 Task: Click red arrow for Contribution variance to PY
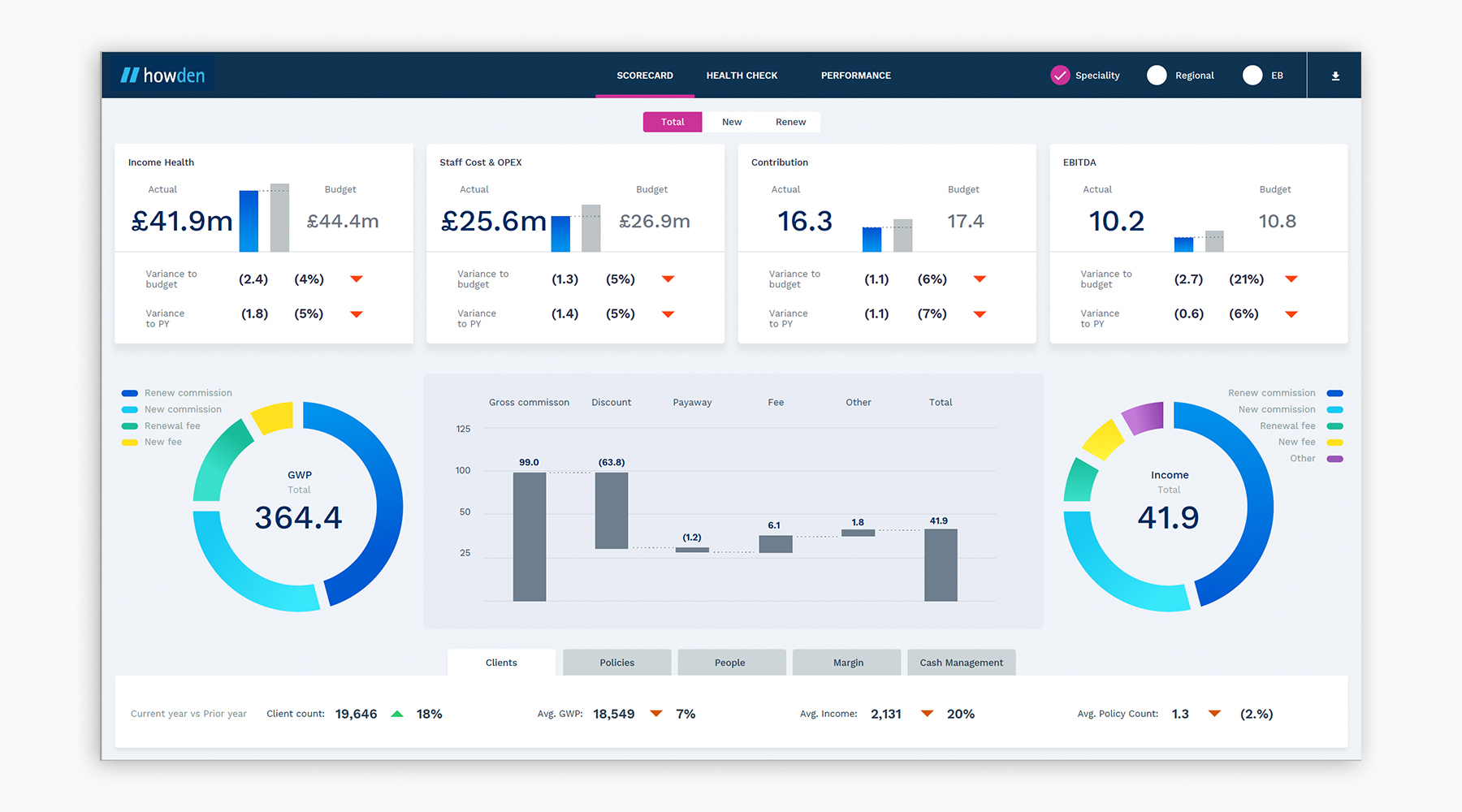pyautogui.click(x=980, y=314)
